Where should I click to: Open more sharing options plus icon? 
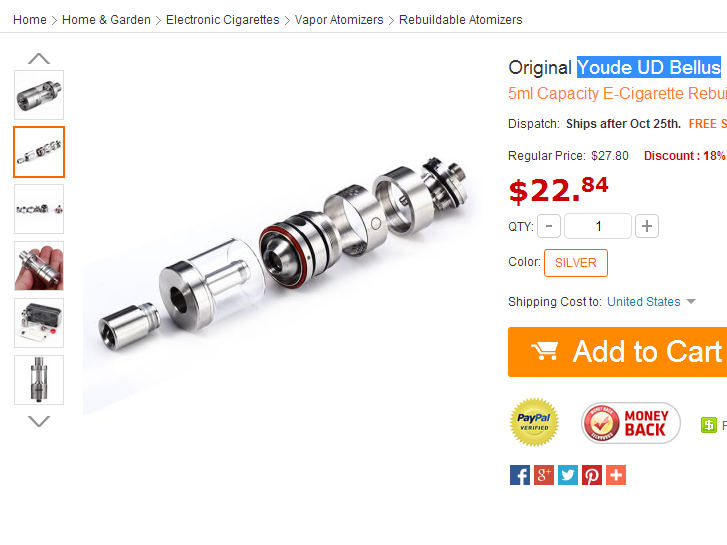coord(616,475)
